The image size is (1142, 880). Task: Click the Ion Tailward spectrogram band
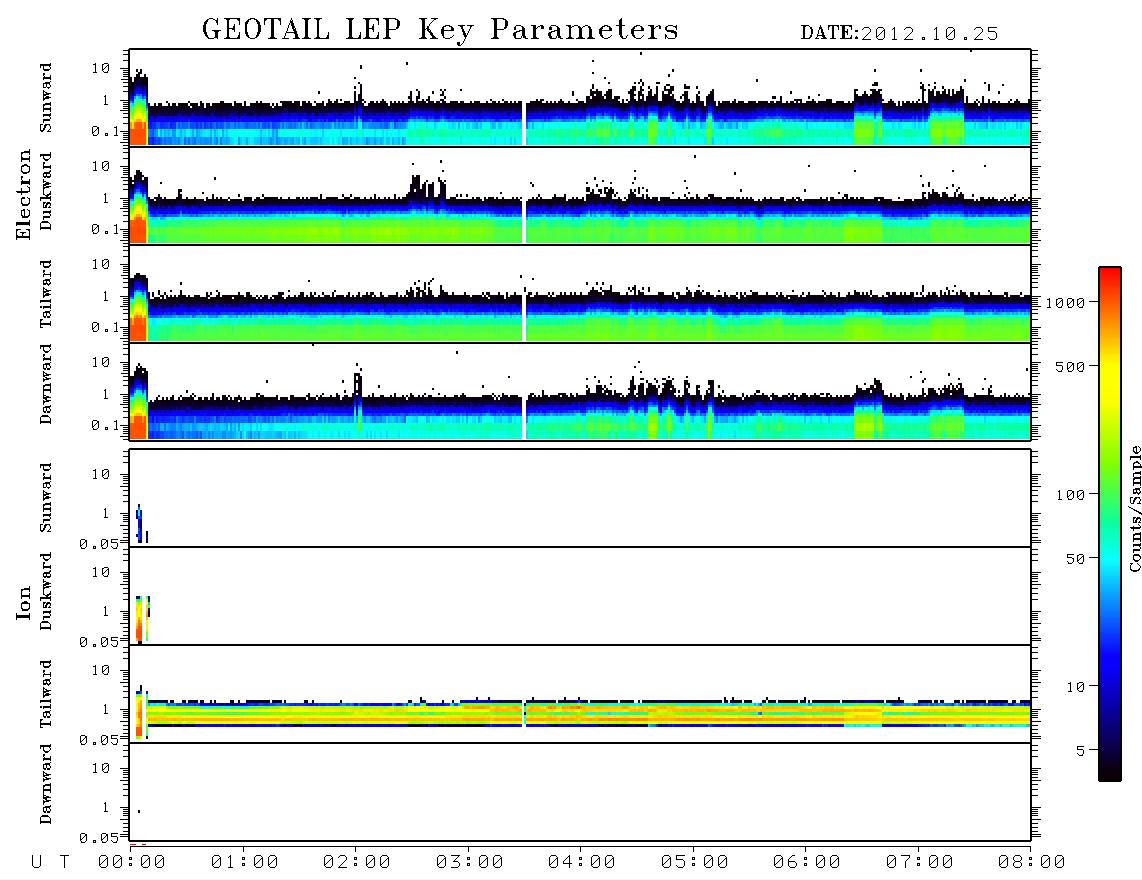(x=588, y=714)
